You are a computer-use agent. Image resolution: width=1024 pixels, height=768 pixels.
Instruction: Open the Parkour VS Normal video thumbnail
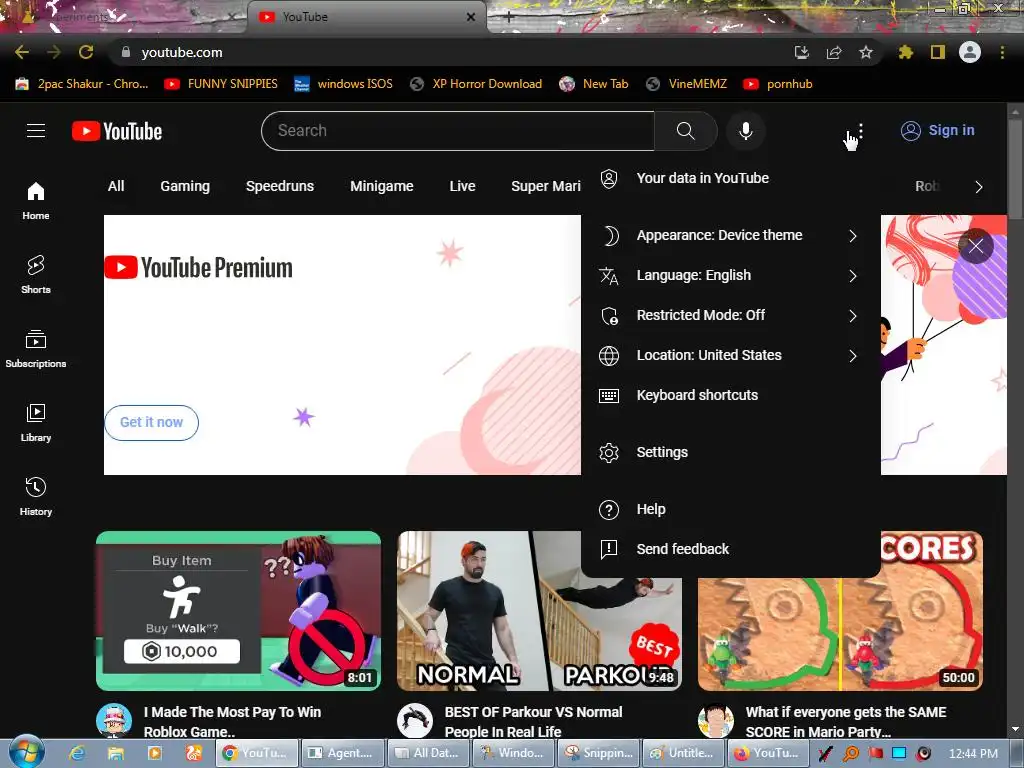(539, 611)
